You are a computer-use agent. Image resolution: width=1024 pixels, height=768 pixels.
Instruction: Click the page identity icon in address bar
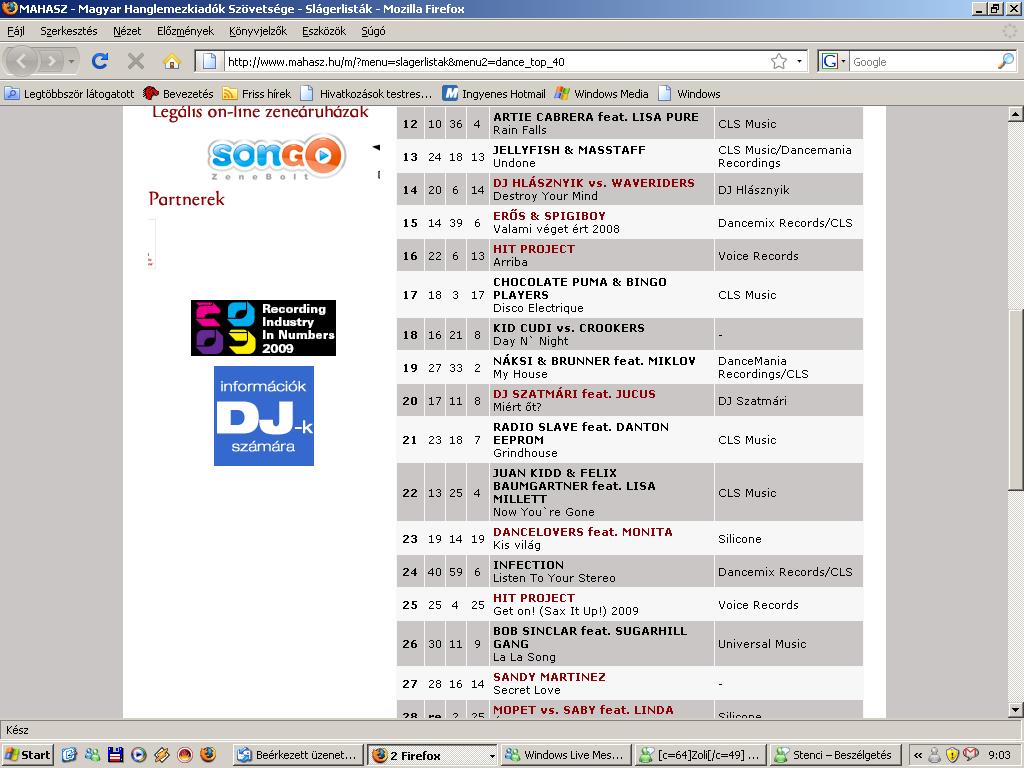click(x=209, y=61)
